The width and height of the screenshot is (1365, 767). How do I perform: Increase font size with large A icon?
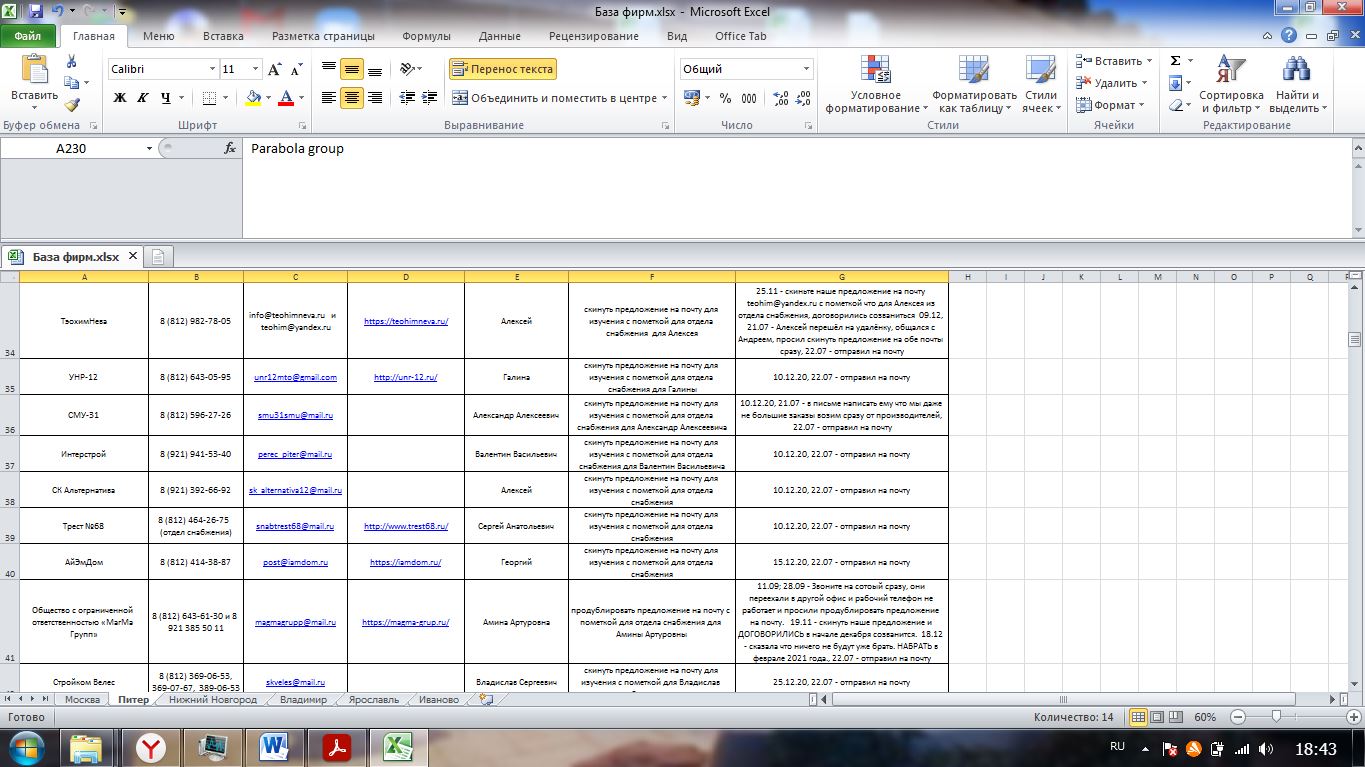[275, 69]
